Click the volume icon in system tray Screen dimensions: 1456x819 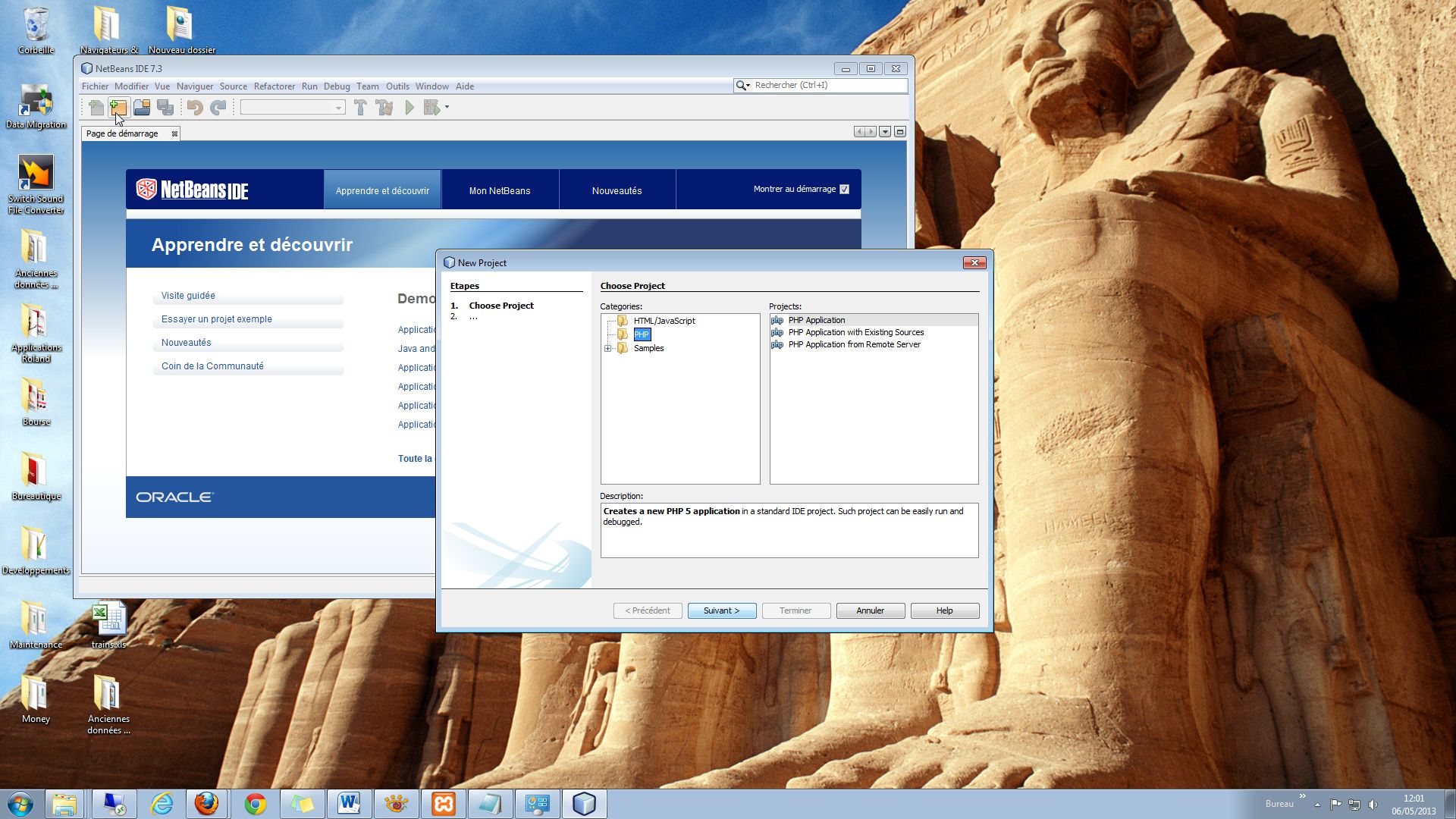tap(1372, 805)
